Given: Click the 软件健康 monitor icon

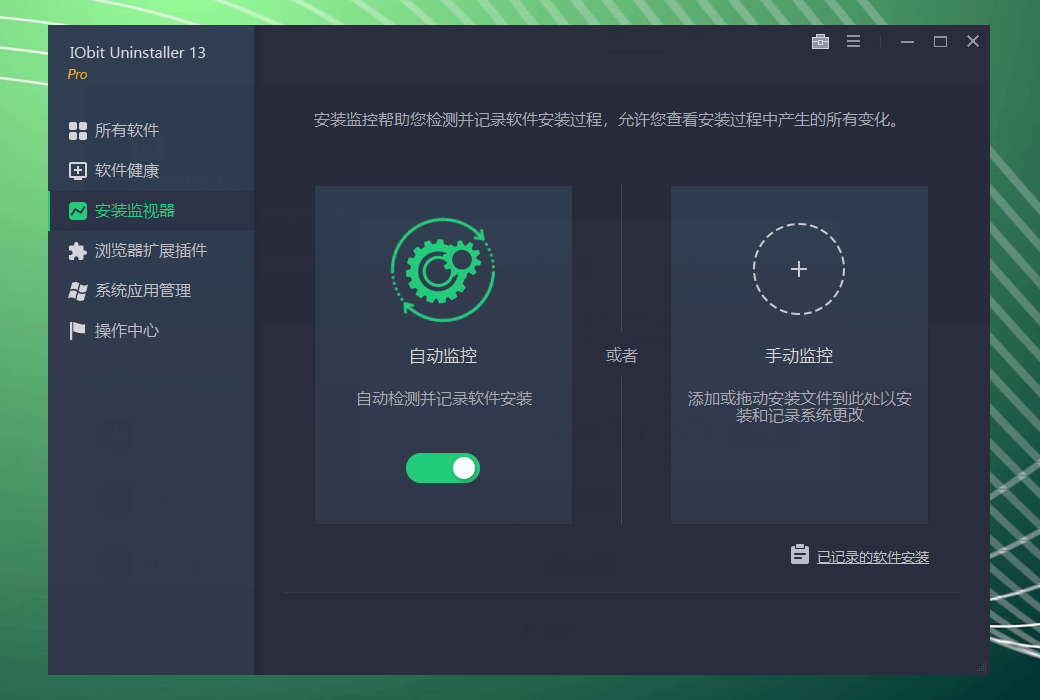Looking at the screenshot, I should [x=78, y=171].
